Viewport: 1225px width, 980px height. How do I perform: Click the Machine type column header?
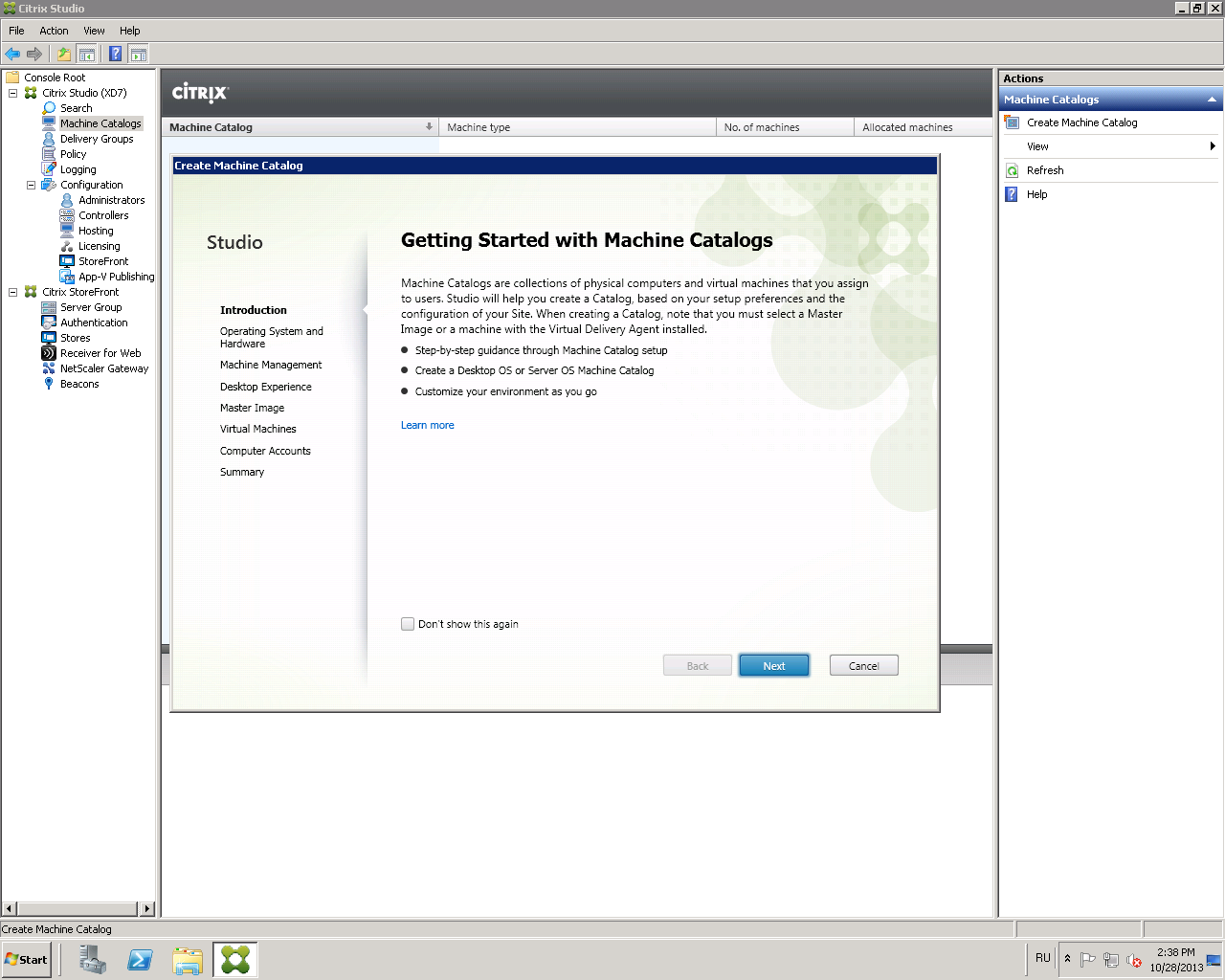pos(577,127)
